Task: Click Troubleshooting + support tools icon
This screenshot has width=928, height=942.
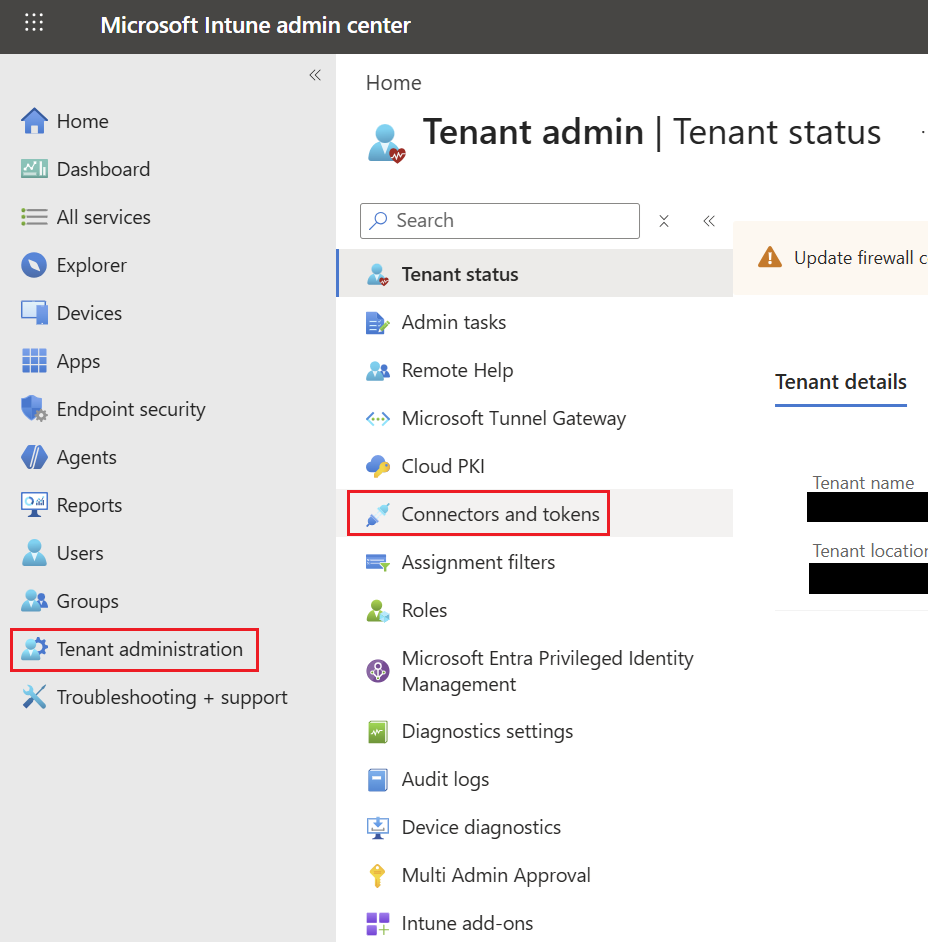Action: click(x=34, y=697)
